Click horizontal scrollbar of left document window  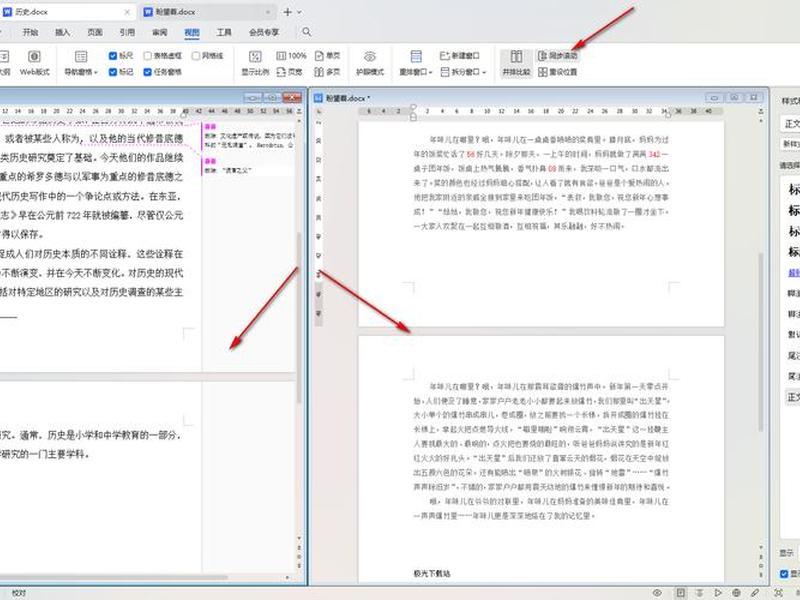point(113,578)
